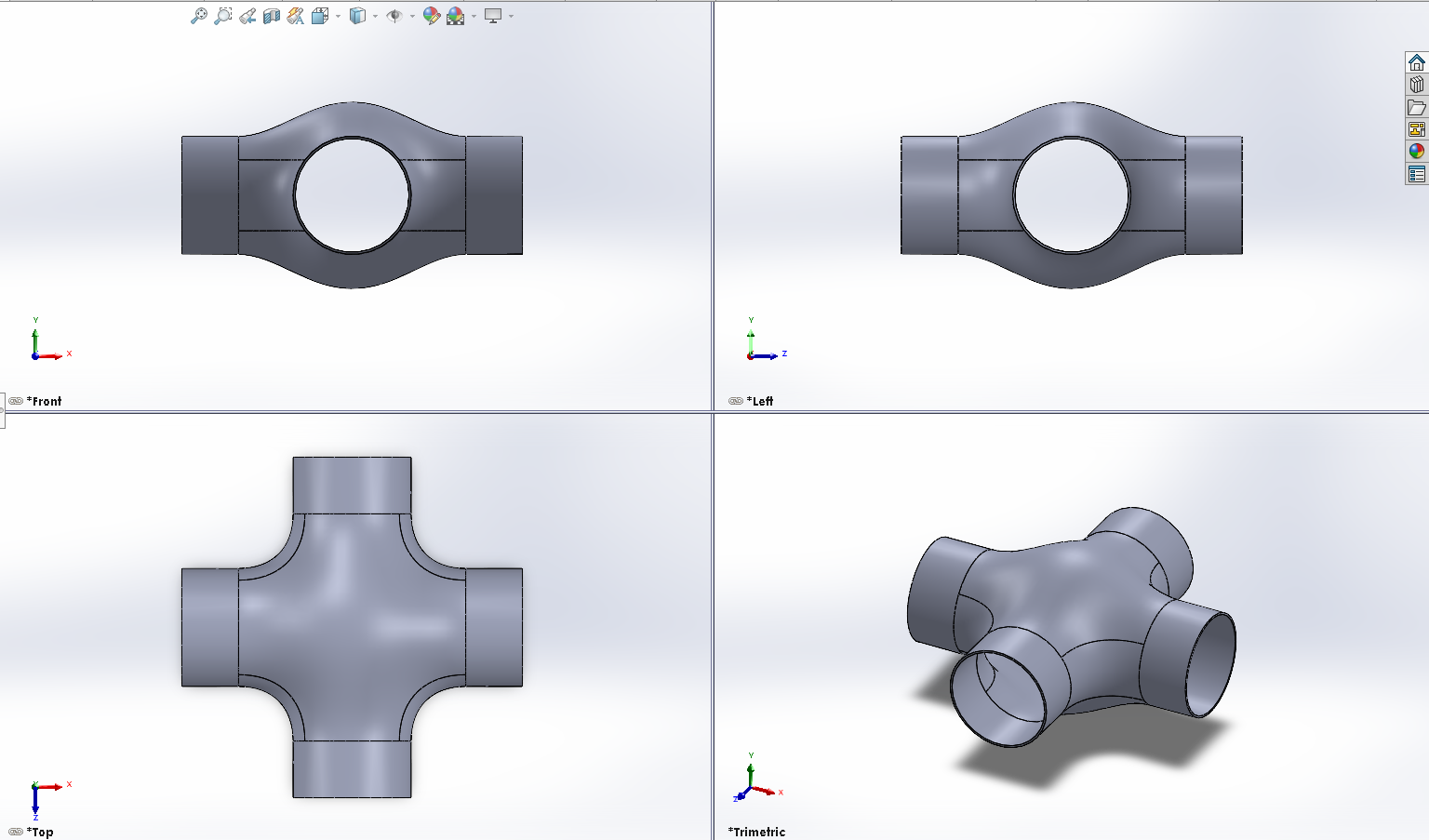Click the *Trimetric view label

756,832
